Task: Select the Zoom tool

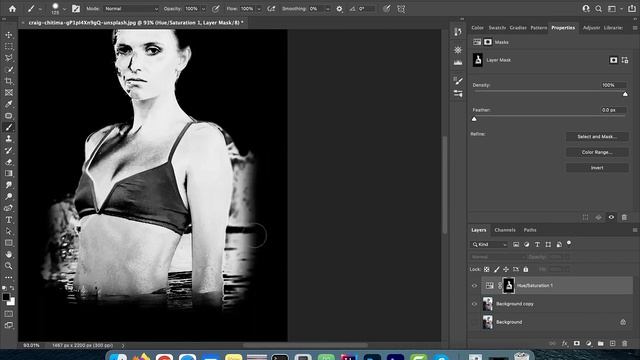Action: coord(9,266)
